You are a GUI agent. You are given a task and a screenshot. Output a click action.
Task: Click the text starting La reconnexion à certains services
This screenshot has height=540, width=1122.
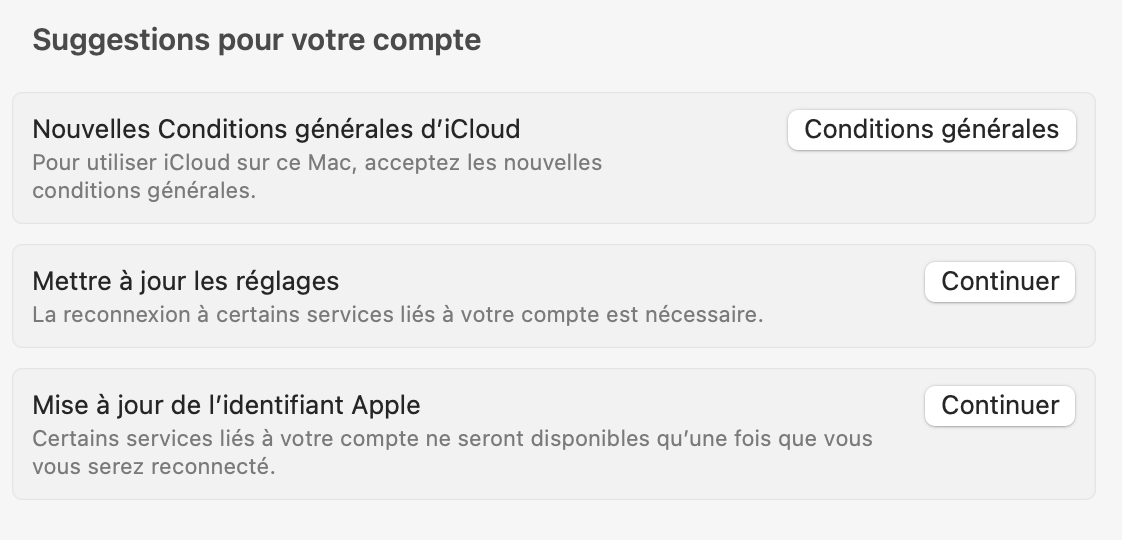click(397, 315)
